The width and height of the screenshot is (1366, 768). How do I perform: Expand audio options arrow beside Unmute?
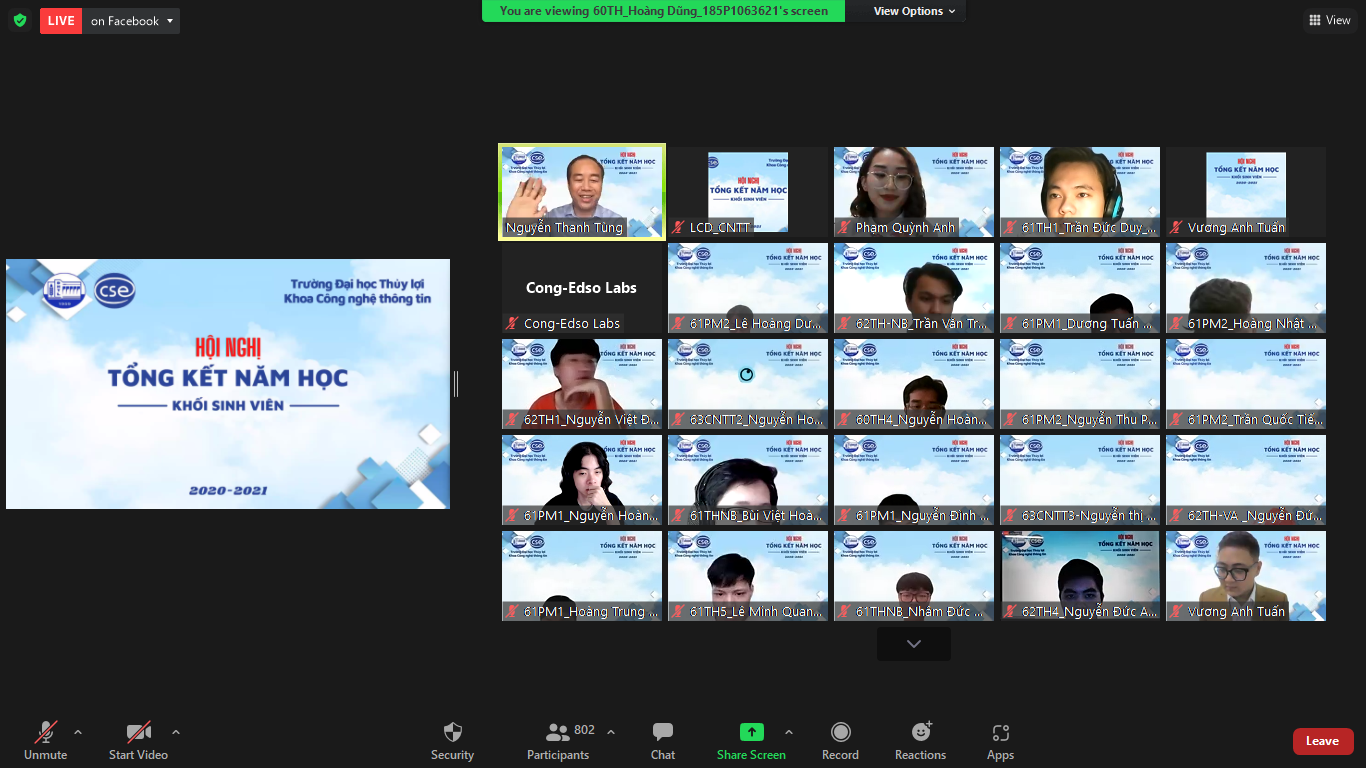coord(78,731)
